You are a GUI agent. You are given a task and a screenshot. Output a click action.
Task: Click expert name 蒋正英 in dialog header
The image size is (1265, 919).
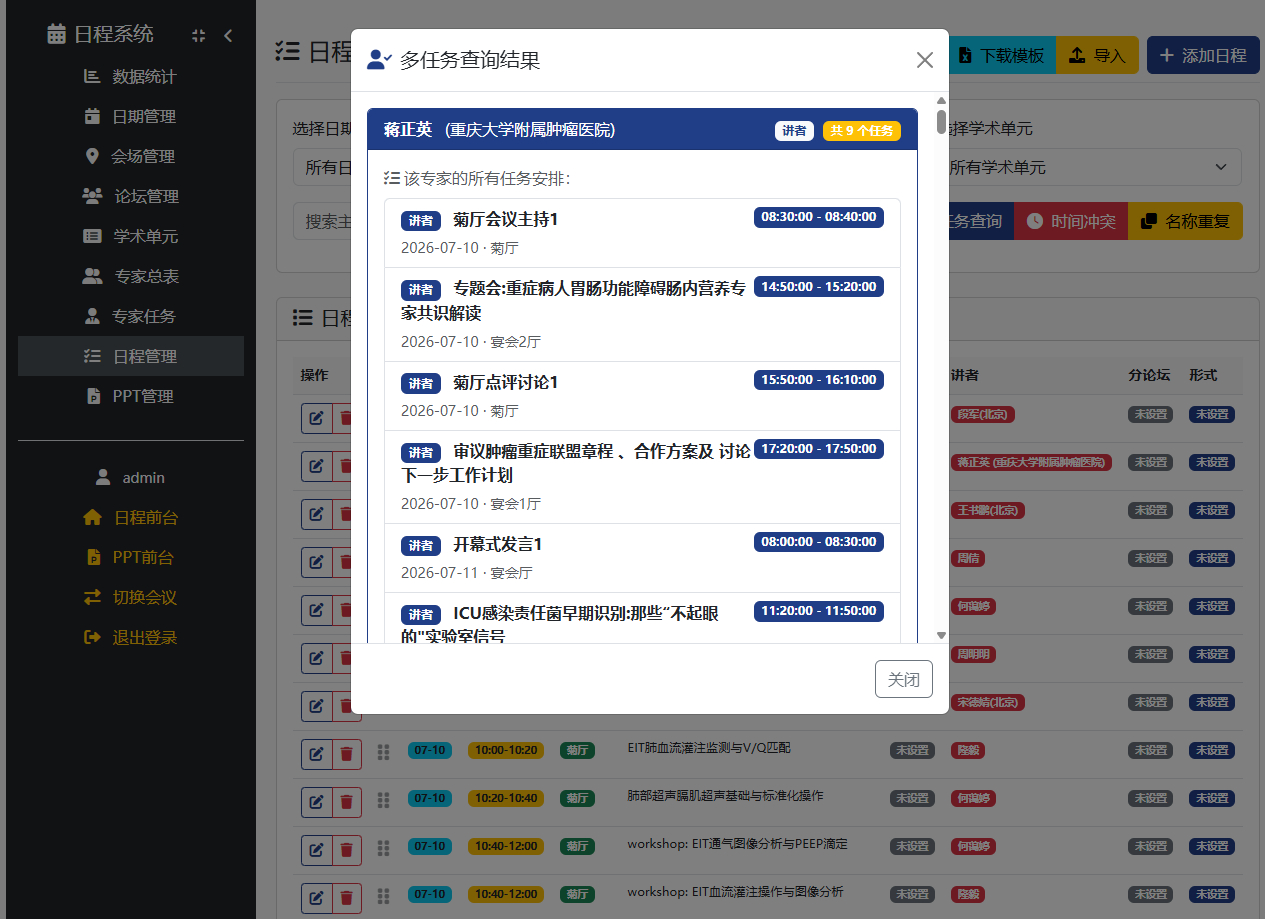tap(408, 130)
